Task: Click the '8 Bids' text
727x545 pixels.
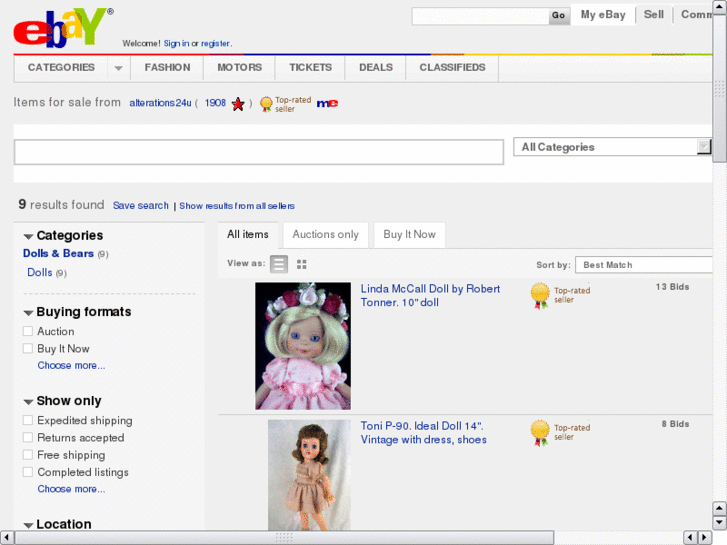Action: click(x=675, y=424)
